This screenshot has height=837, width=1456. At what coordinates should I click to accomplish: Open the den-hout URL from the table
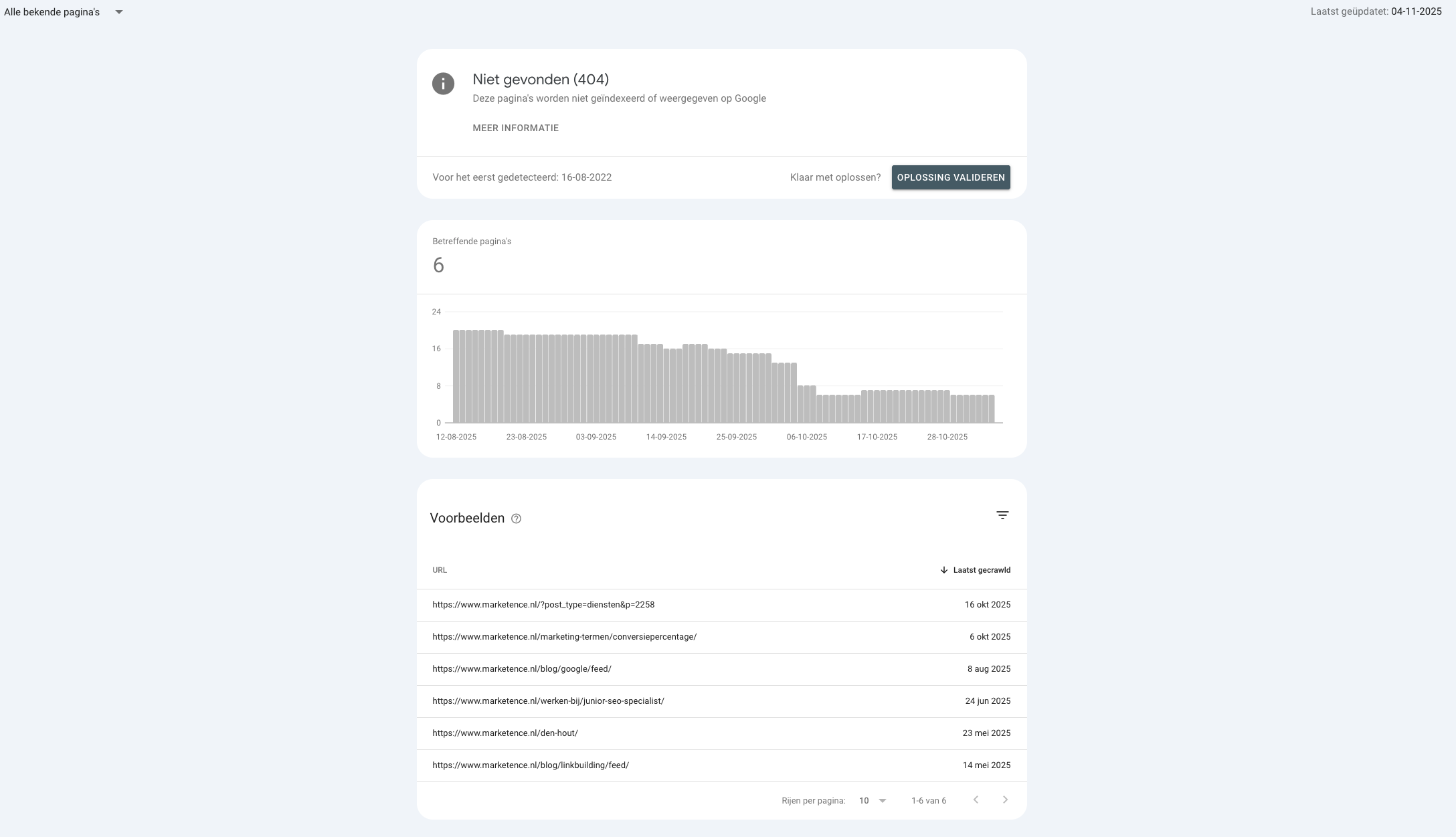pos(505,733)
